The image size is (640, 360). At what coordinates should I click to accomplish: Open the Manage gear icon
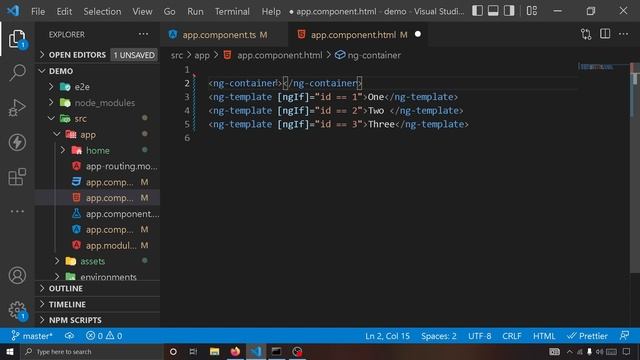pyautogui.click(x=17, y=310)
